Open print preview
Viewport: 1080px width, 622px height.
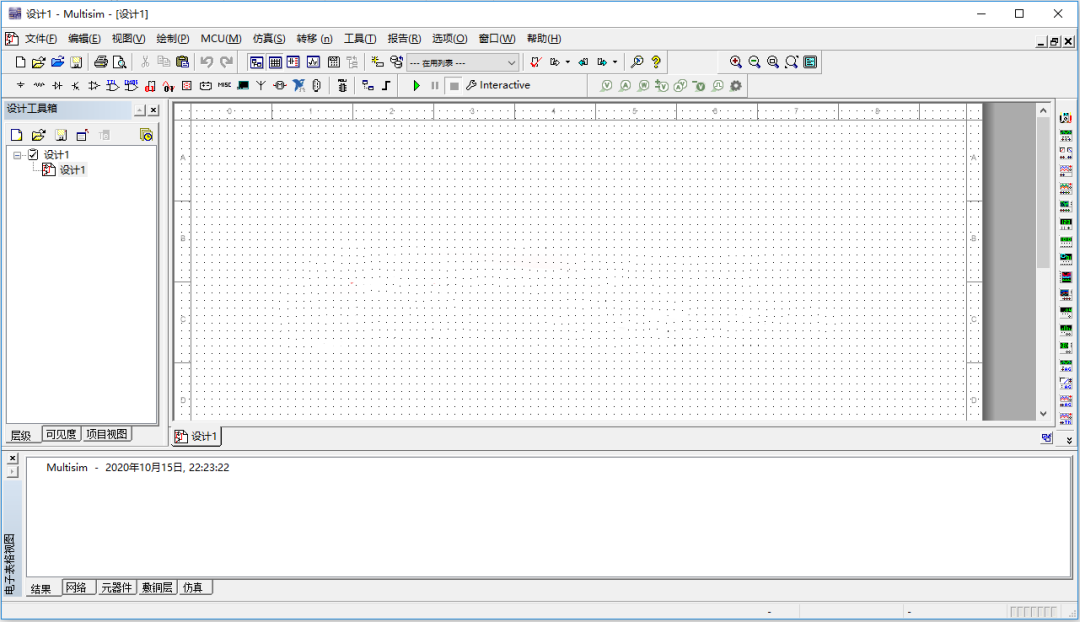point(119,62)
